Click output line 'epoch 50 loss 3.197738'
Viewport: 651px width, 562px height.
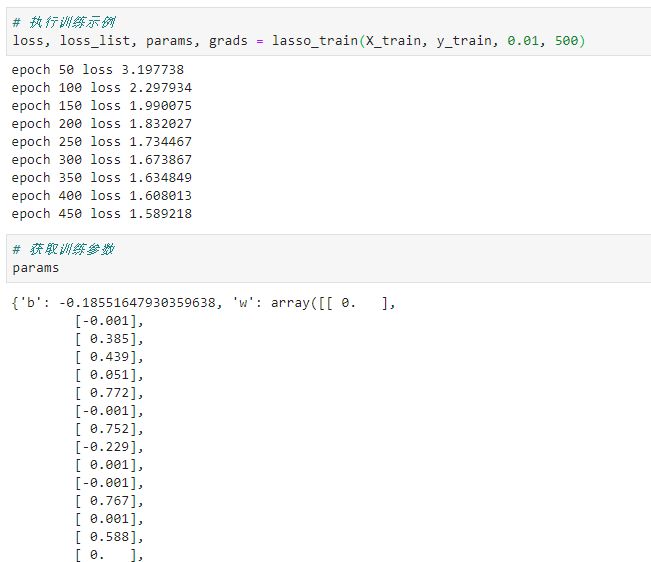click(98, 70)
